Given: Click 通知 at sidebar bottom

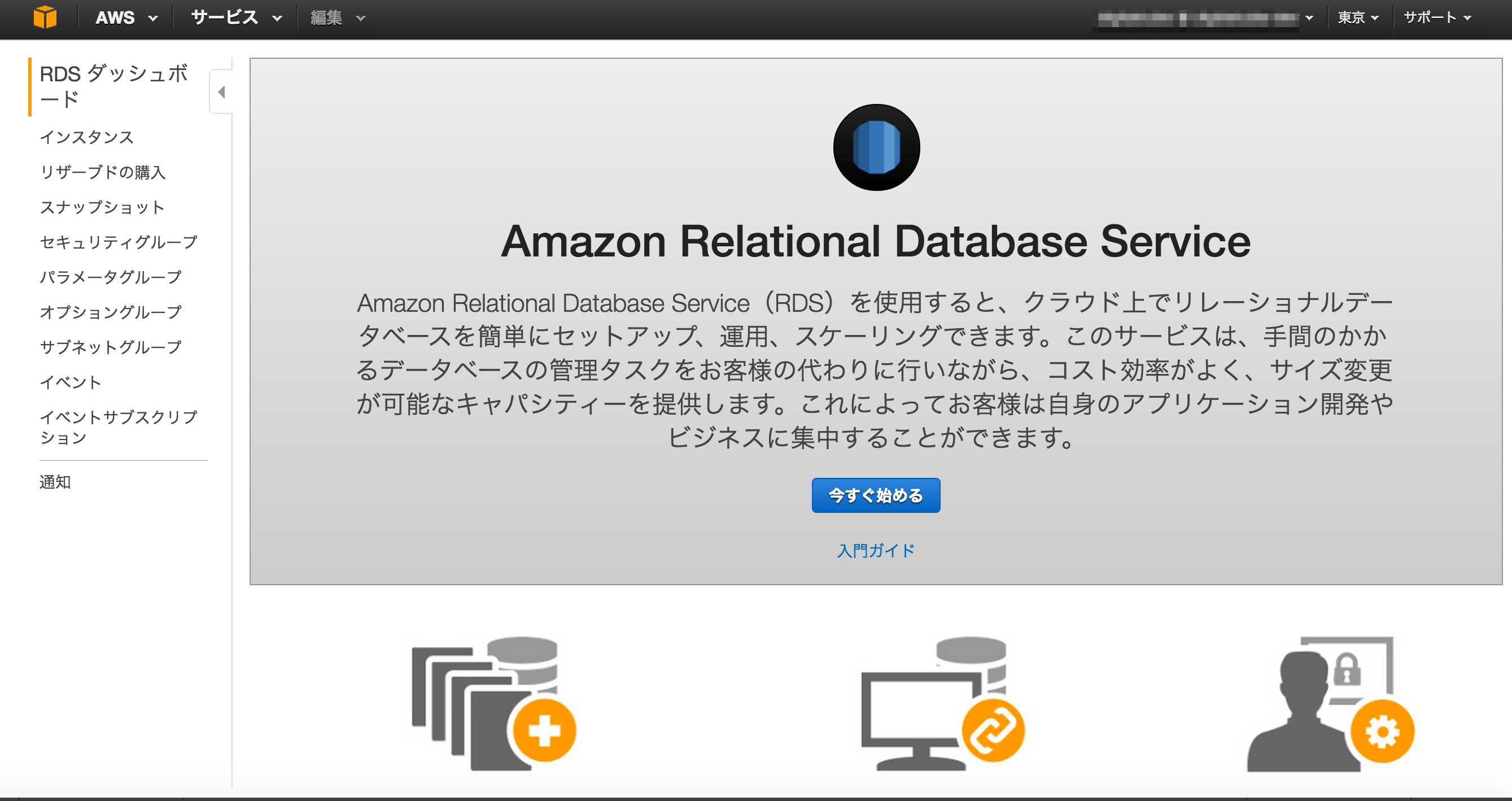Looking at the screenshot, I should (55, 482).
